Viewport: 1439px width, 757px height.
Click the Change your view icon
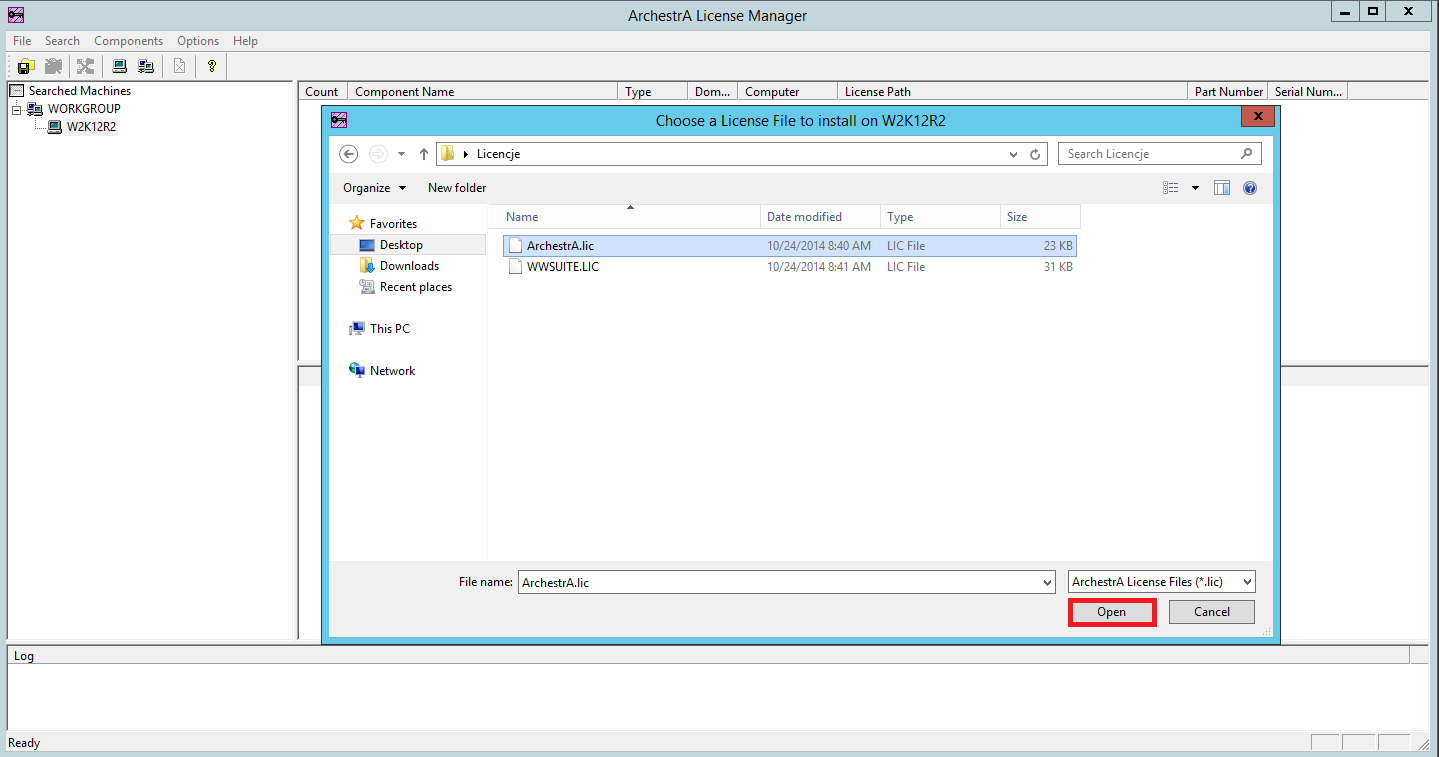[1171, 188]
